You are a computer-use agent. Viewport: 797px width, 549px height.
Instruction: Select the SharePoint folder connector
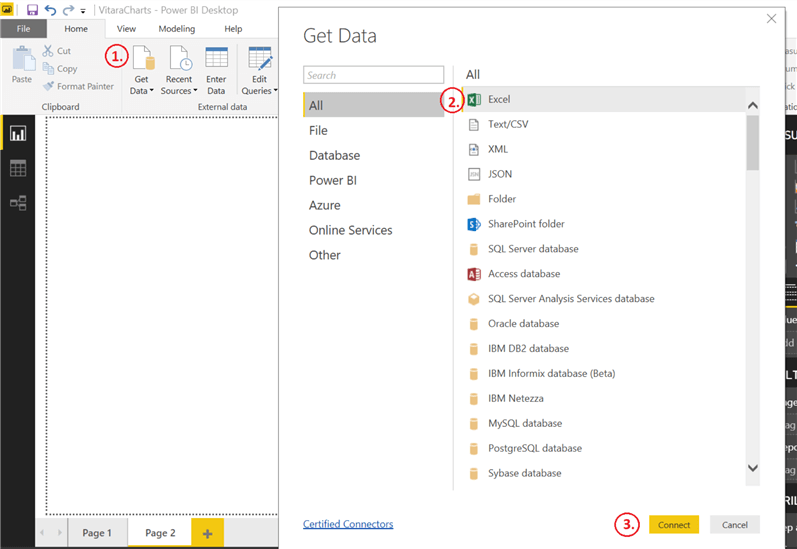point(604,224)
